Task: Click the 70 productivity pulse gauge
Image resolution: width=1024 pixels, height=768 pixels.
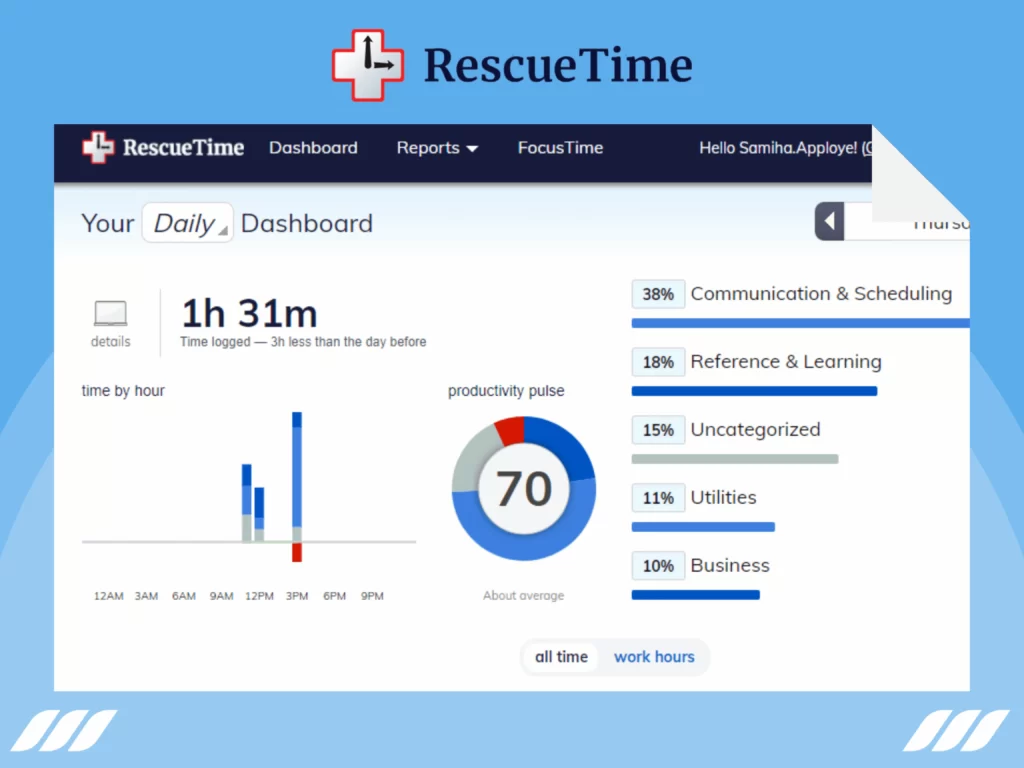Action: tap(522, 488)
